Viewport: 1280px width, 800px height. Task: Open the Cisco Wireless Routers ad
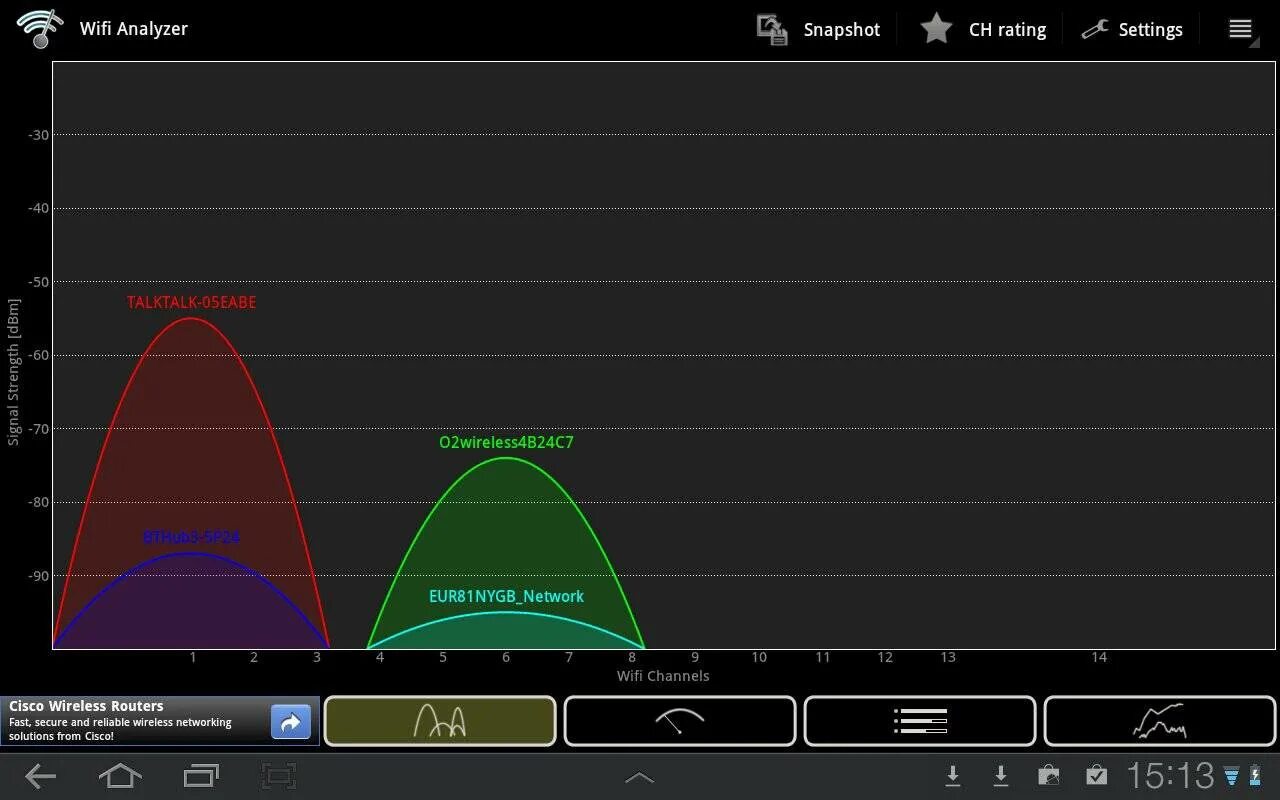[x=160, y=721]
